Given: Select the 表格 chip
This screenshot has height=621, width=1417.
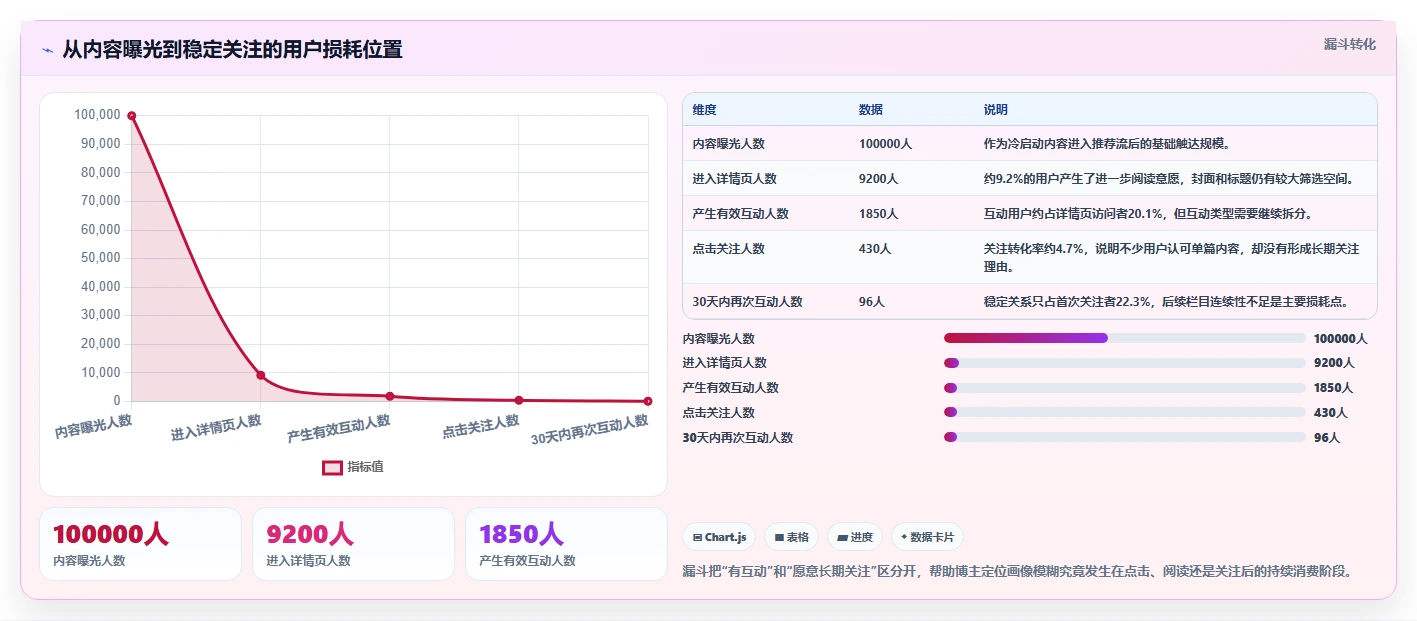Looking at the screenshot, I should click(x=791, y=537).
